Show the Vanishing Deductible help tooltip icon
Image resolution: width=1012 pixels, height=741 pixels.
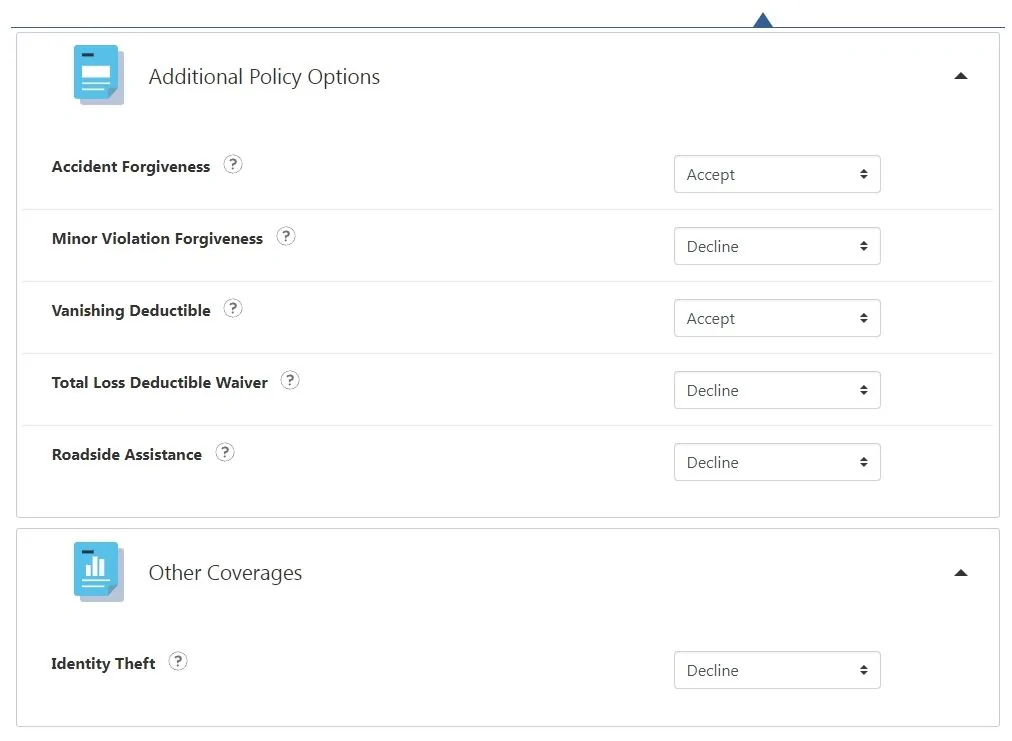[x=233, y=309]
